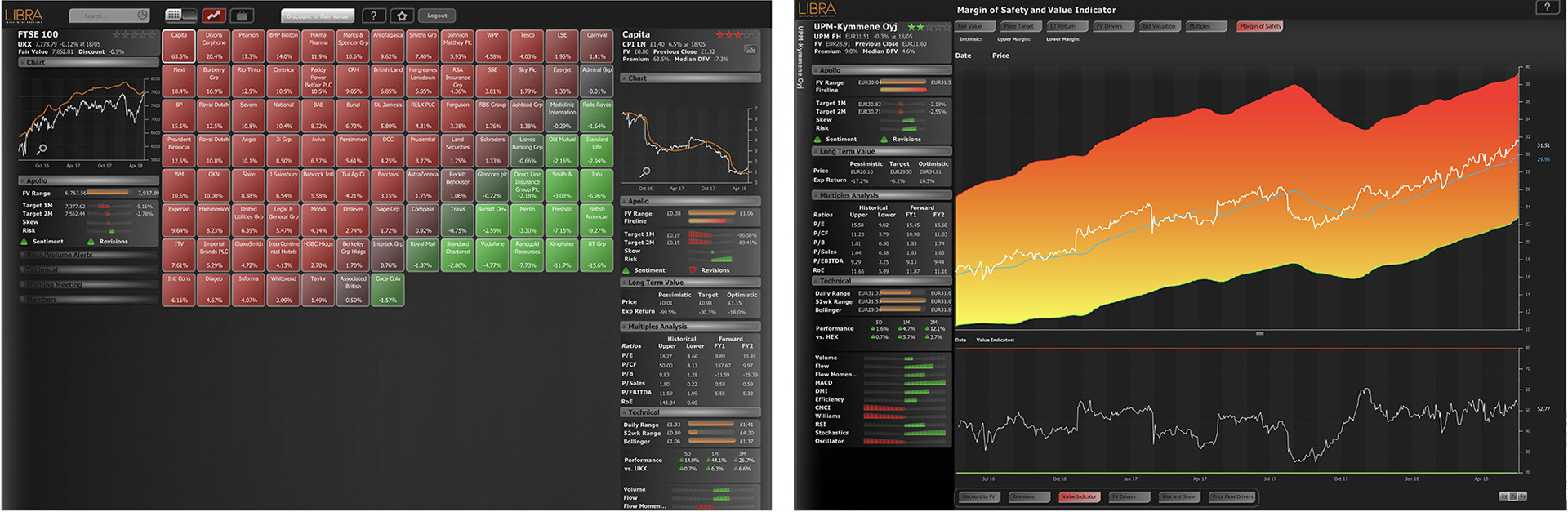Collapse the UPM-Kymmene Technical section
Viewport: 1568px width, 512px height.
pyautogui.click(x=881, y=281)
